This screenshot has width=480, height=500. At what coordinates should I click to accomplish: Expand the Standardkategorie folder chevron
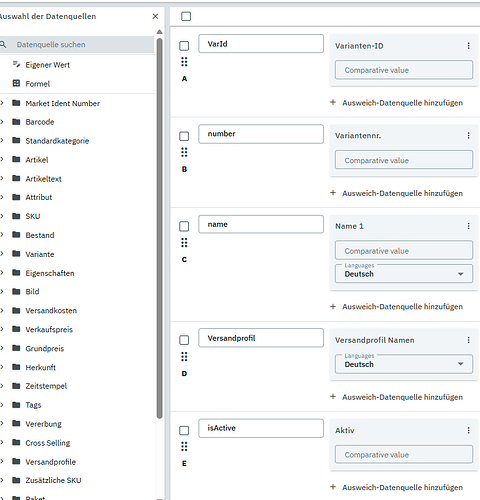tap(2, 140)
